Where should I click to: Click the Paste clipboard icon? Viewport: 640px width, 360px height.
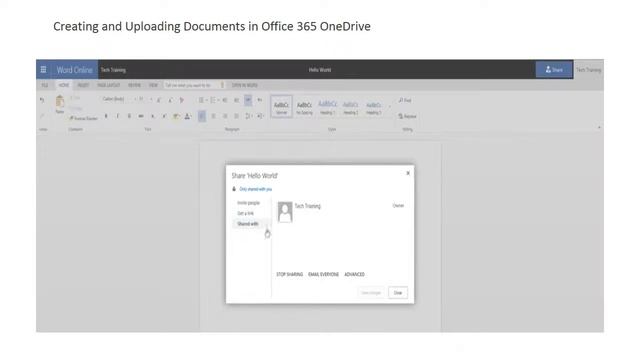pos(60,102)
